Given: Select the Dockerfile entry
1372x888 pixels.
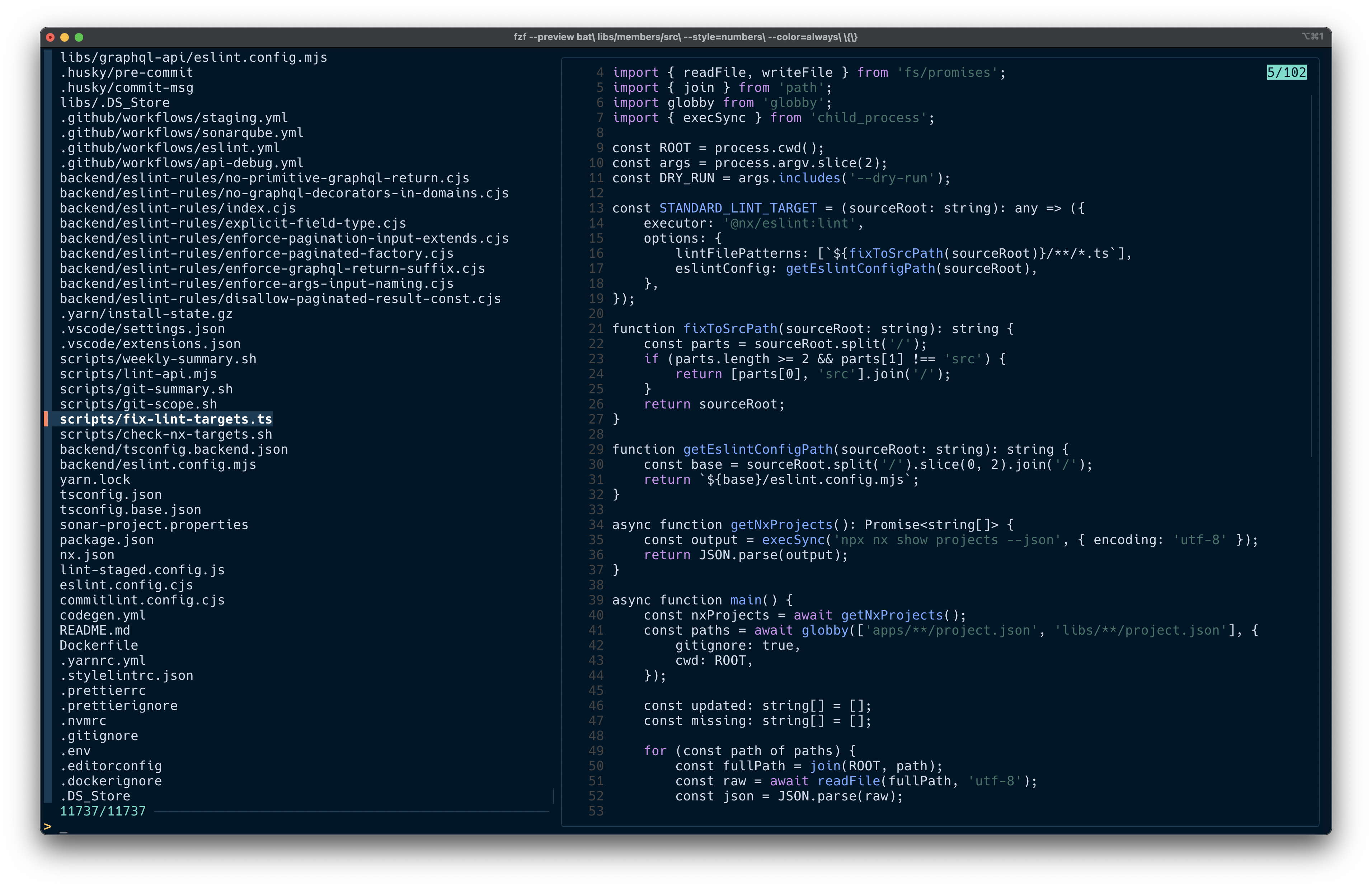Looking at the screenshot, I should (x=99, y=645).
